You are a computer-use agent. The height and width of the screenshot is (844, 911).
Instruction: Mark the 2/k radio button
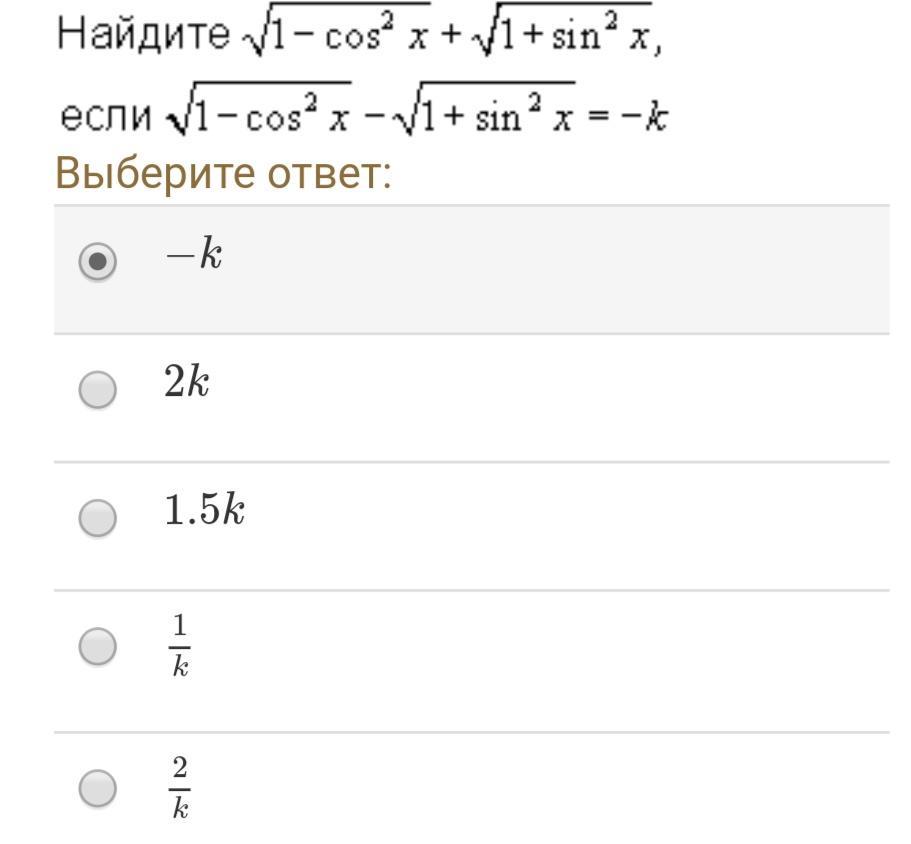pos(97,789)
